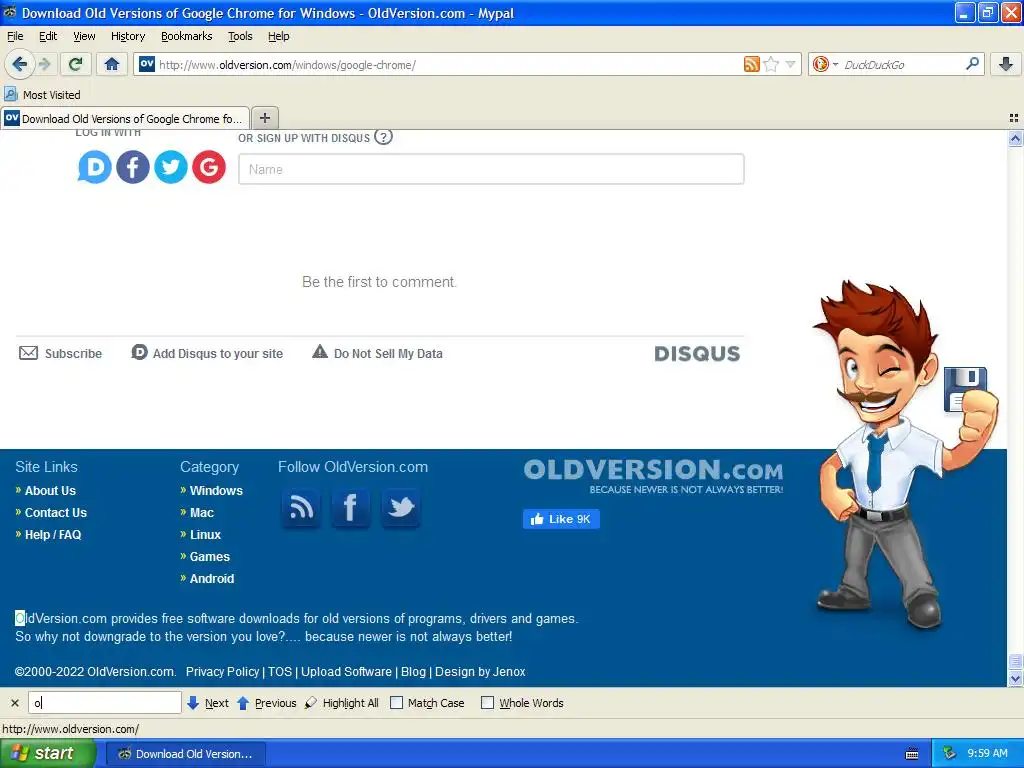Screen dimensions: 1024x768
Task: Open the Help / FAQ footer link
Action: [x=53, y=535]
